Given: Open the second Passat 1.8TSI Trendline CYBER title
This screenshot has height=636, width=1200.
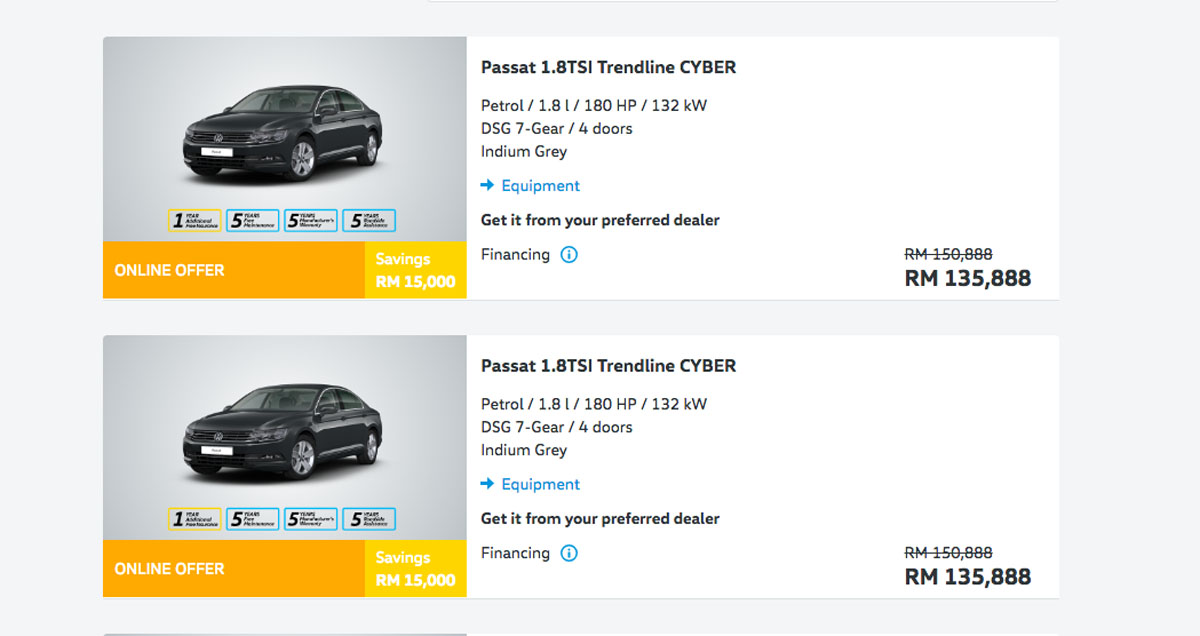Looking at the screenshot, I should 608,366.
